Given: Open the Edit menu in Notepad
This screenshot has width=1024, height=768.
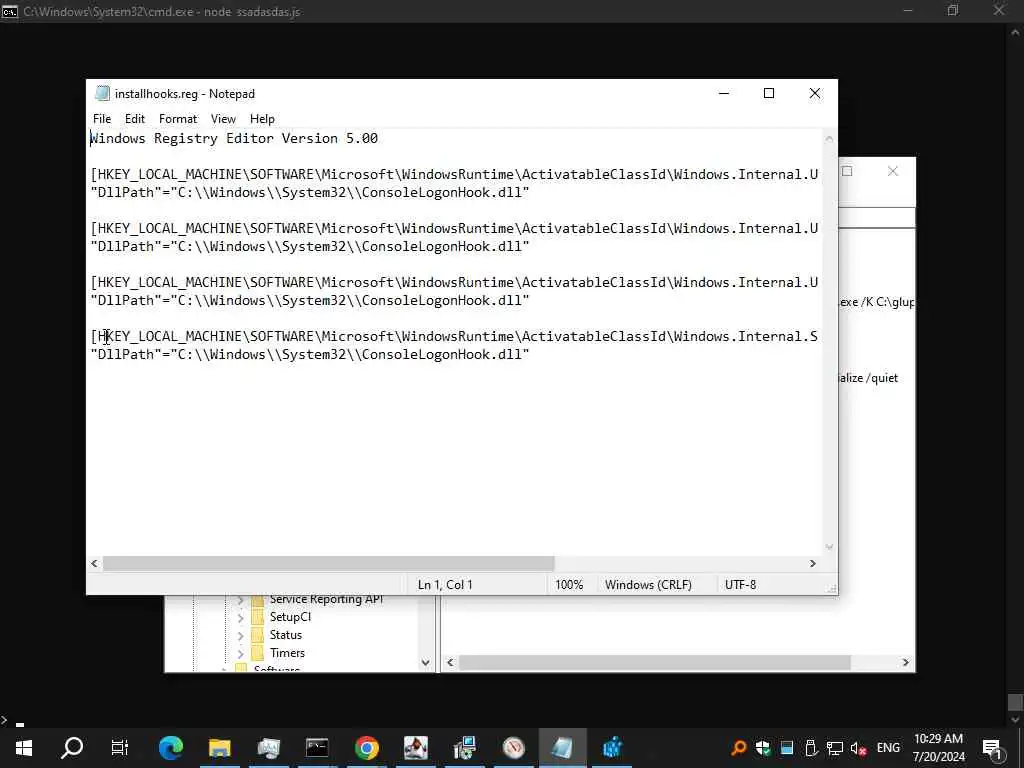Looking at the screenshot, I should coord(135,119).
